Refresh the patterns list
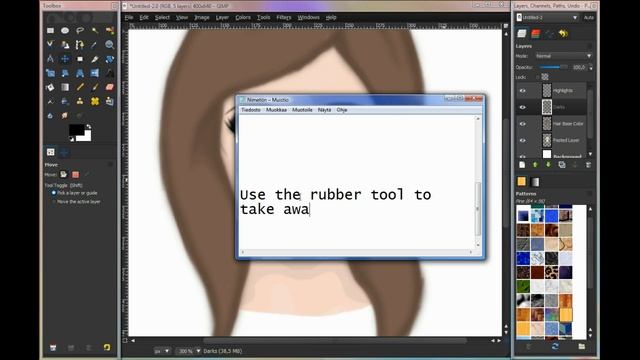The width and height of the screenshot is (640, 360). [x=555, y=347]
